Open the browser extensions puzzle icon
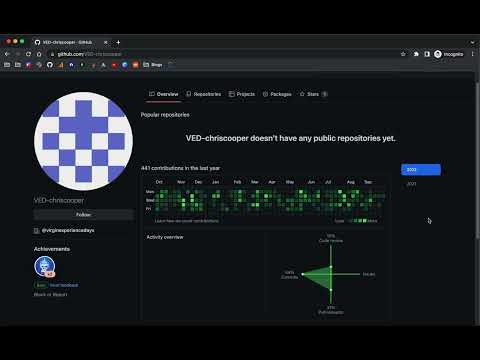This screenshot has width=480, height=360. coord(416,54)
